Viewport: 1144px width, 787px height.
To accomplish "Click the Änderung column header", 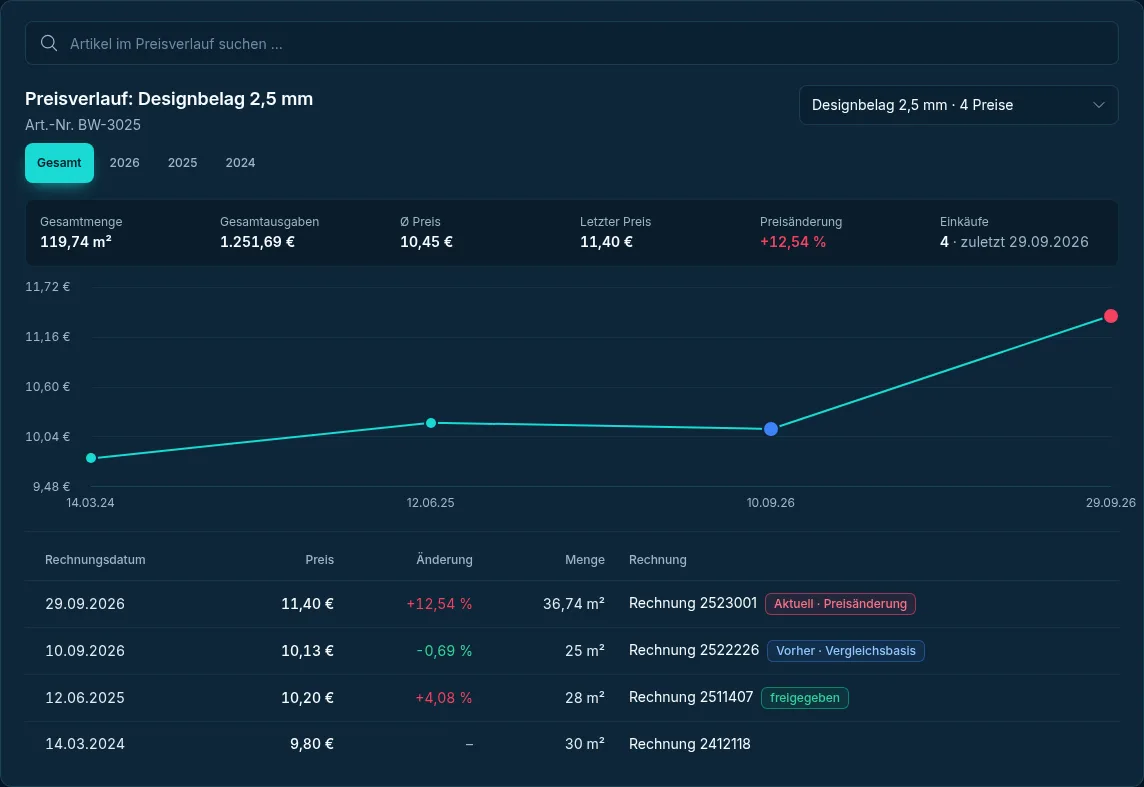I will point(444,559).
